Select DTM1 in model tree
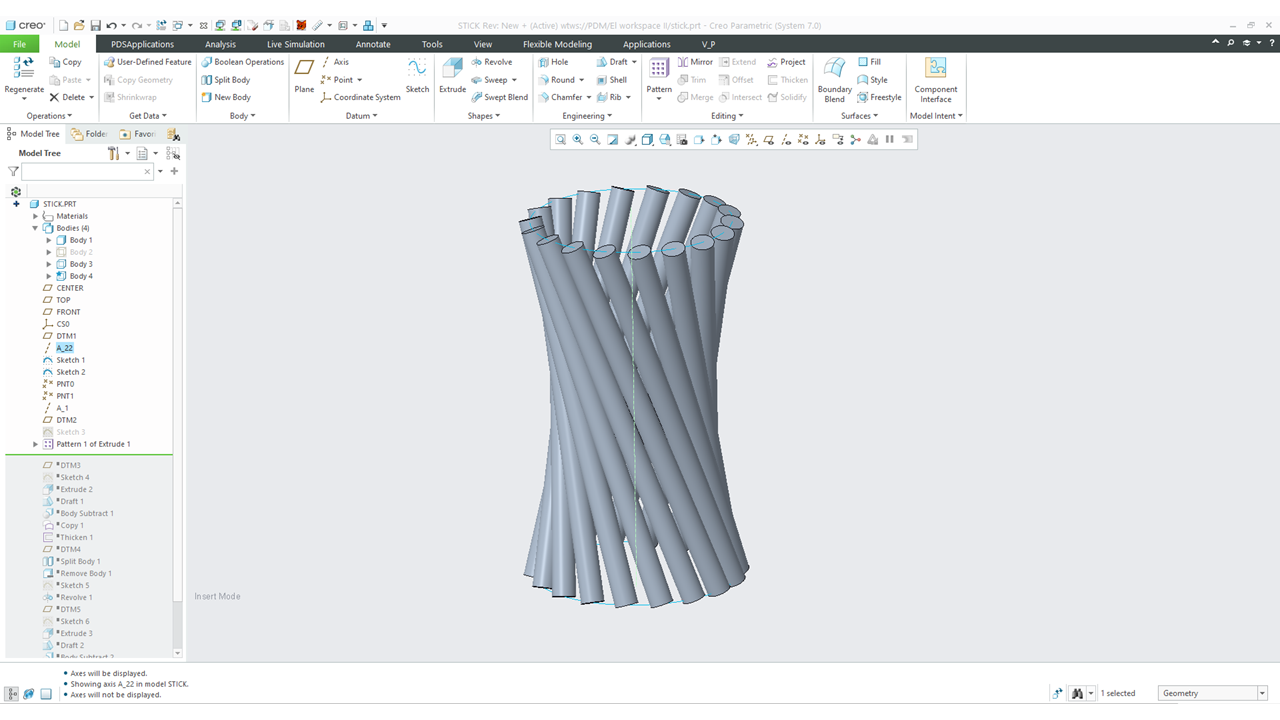 coord(66,336)
